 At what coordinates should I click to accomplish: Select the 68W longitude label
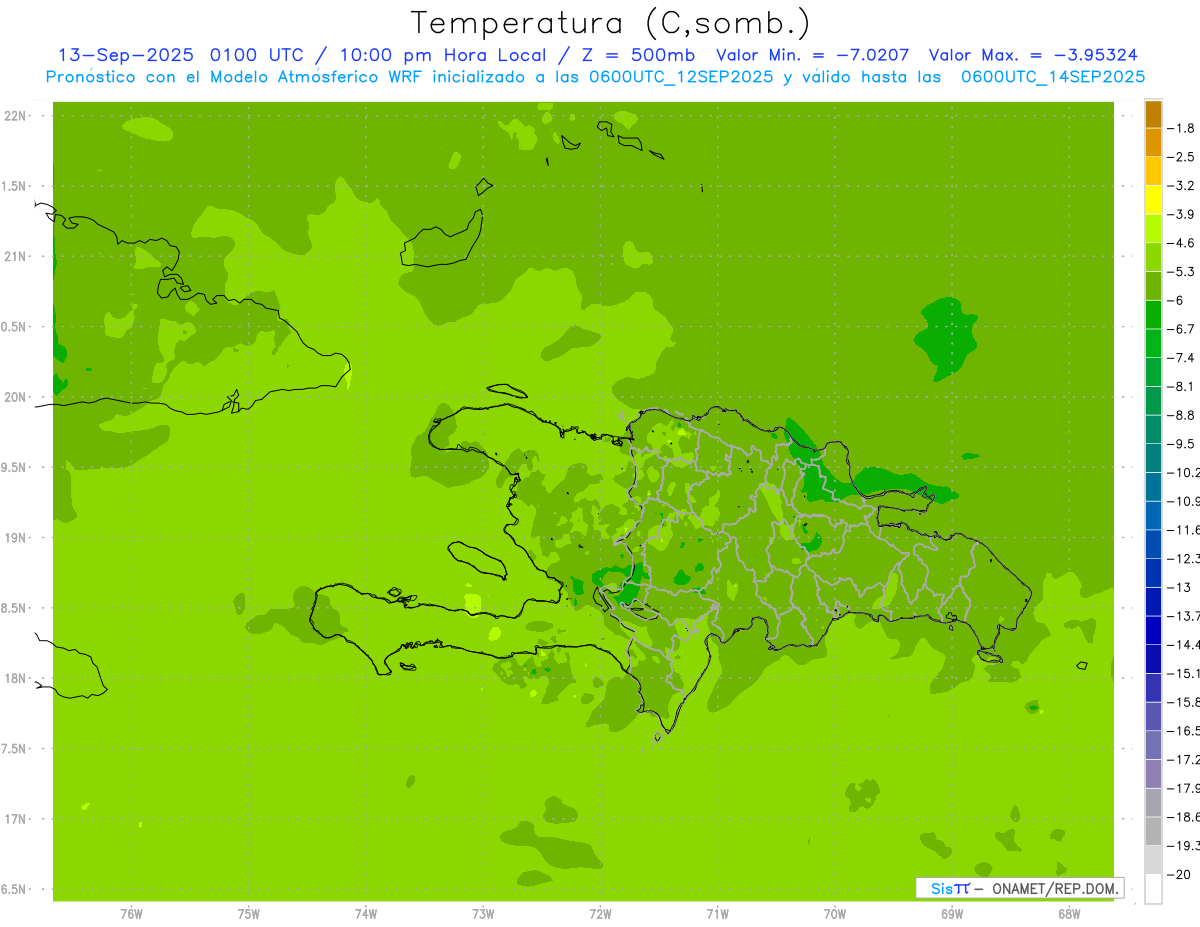pyautogui.click(x=1069, y=914)
